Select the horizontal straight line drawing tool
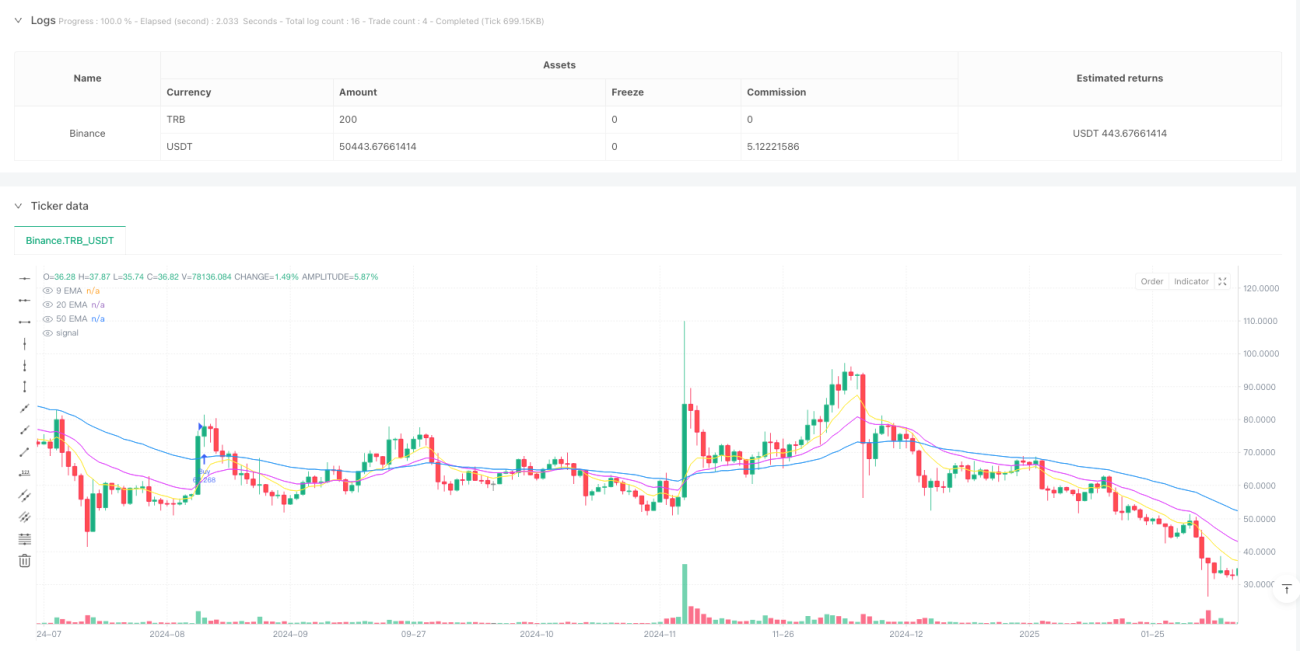This screenshot has height=651, width=1300. 25,277
